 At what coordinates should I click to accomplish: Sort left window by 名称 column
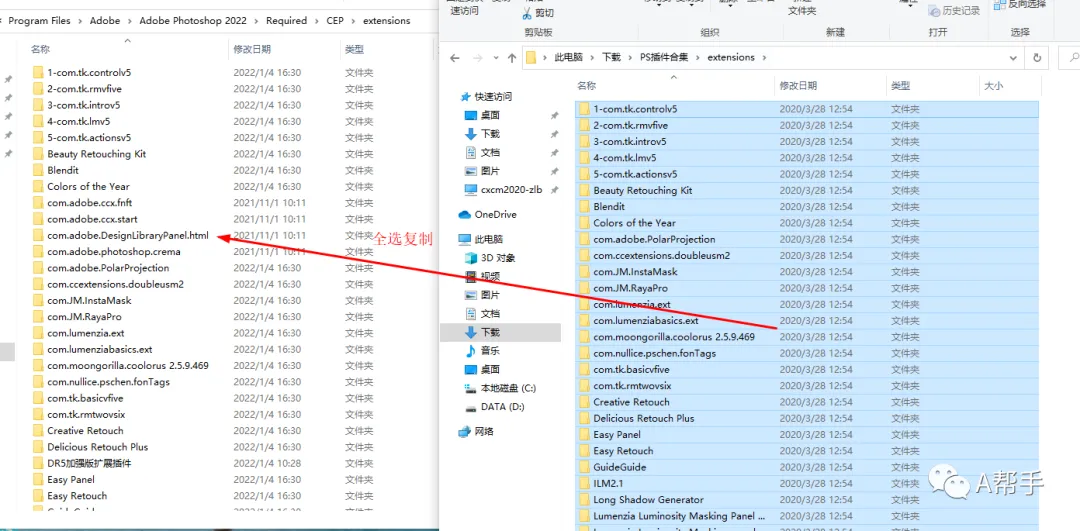[x=41, y=50]
